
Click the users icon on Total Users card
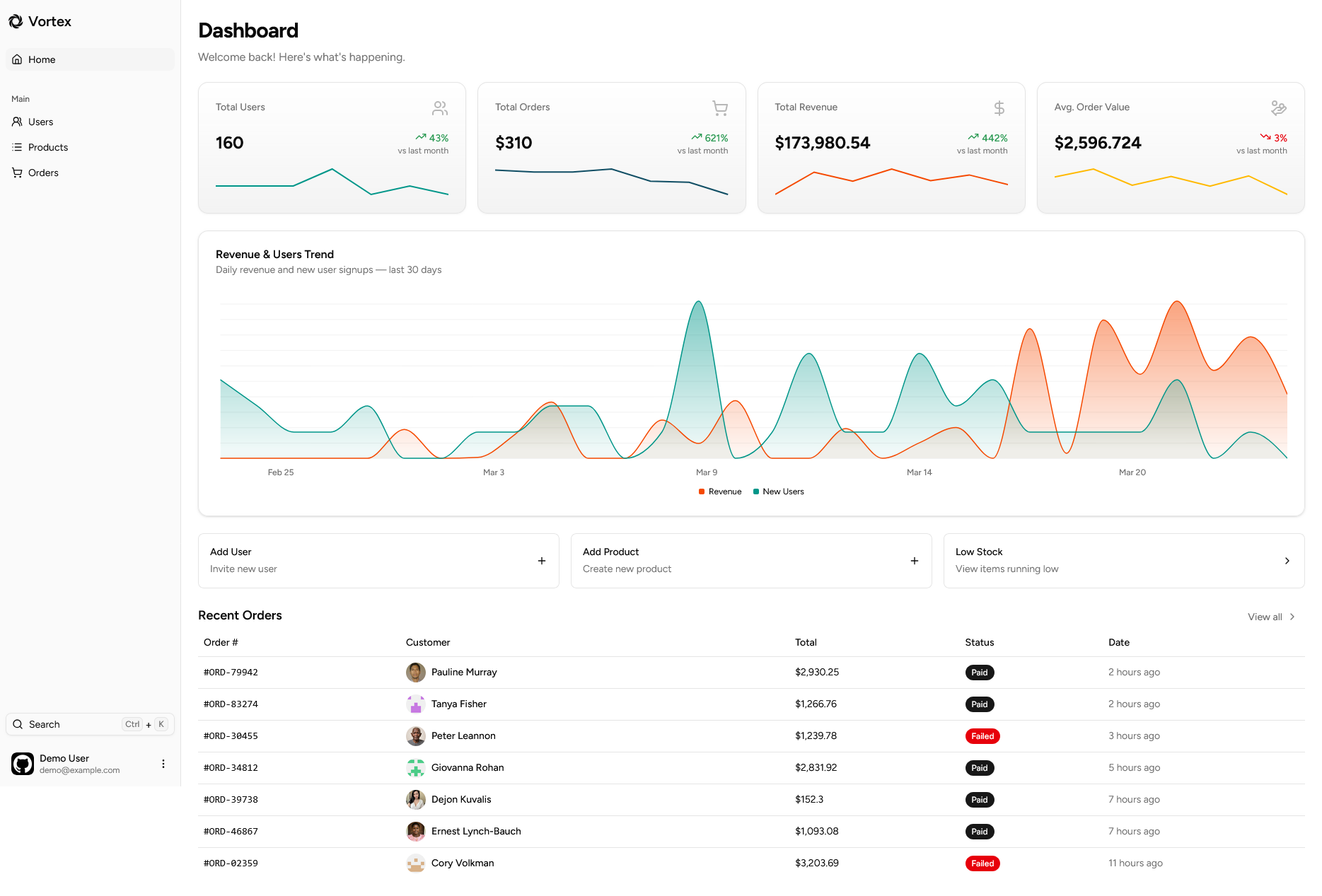click(x=440, y=107)
